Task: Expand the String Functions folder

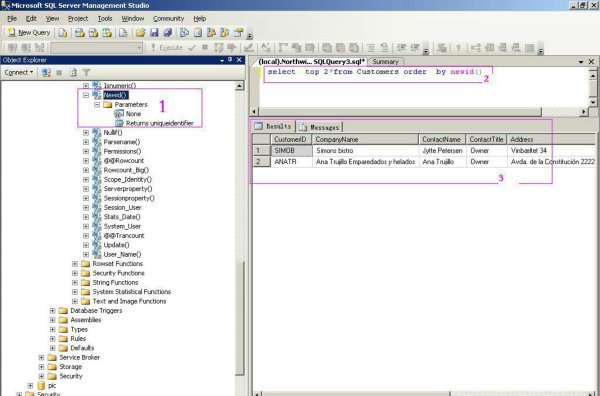Action: coord(75,282)
